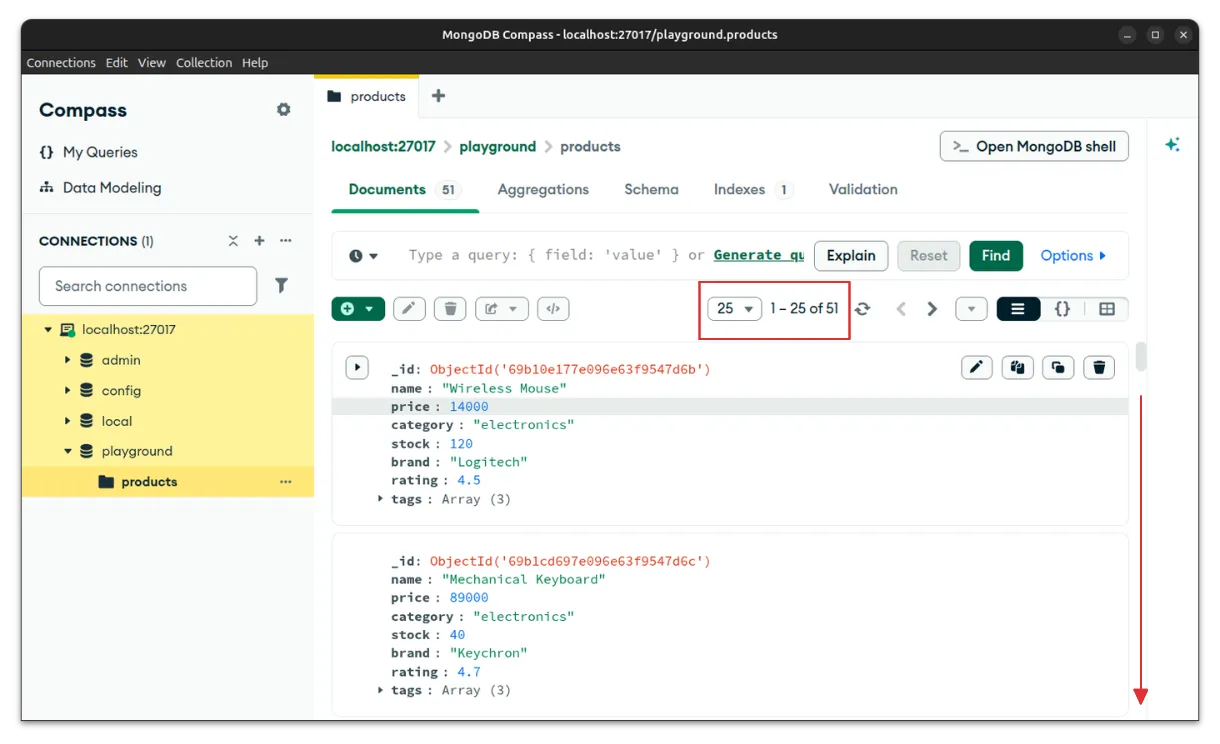Switch to JSON view
The height and width of the screenshot is (744, 1220).
tap(1062, 309)
